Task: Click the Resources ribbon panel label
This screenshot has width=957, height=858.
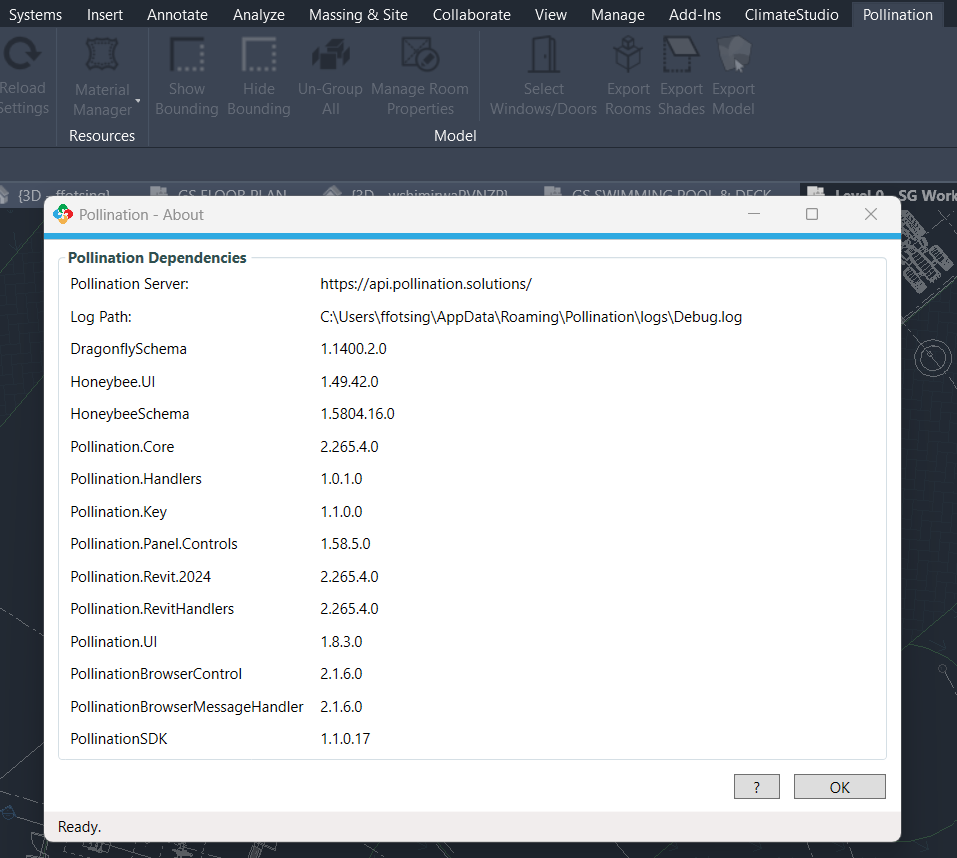Action: pos(102,135)
